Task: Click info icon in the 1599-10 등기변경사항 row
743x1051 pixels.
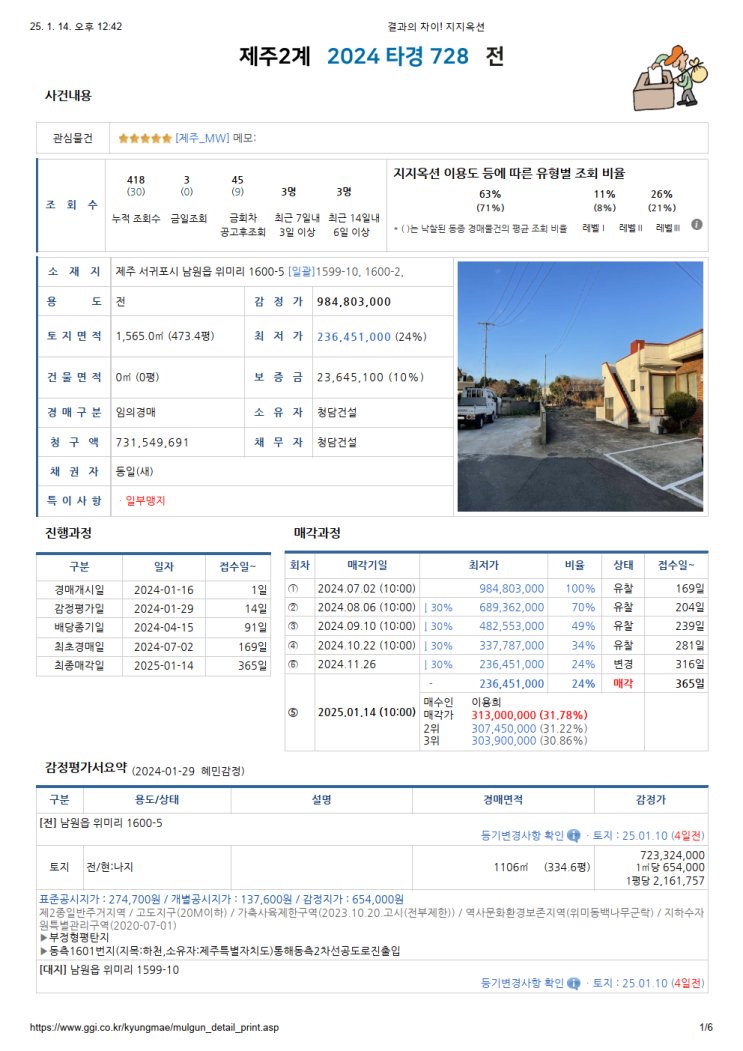Action: click(573, 983)
